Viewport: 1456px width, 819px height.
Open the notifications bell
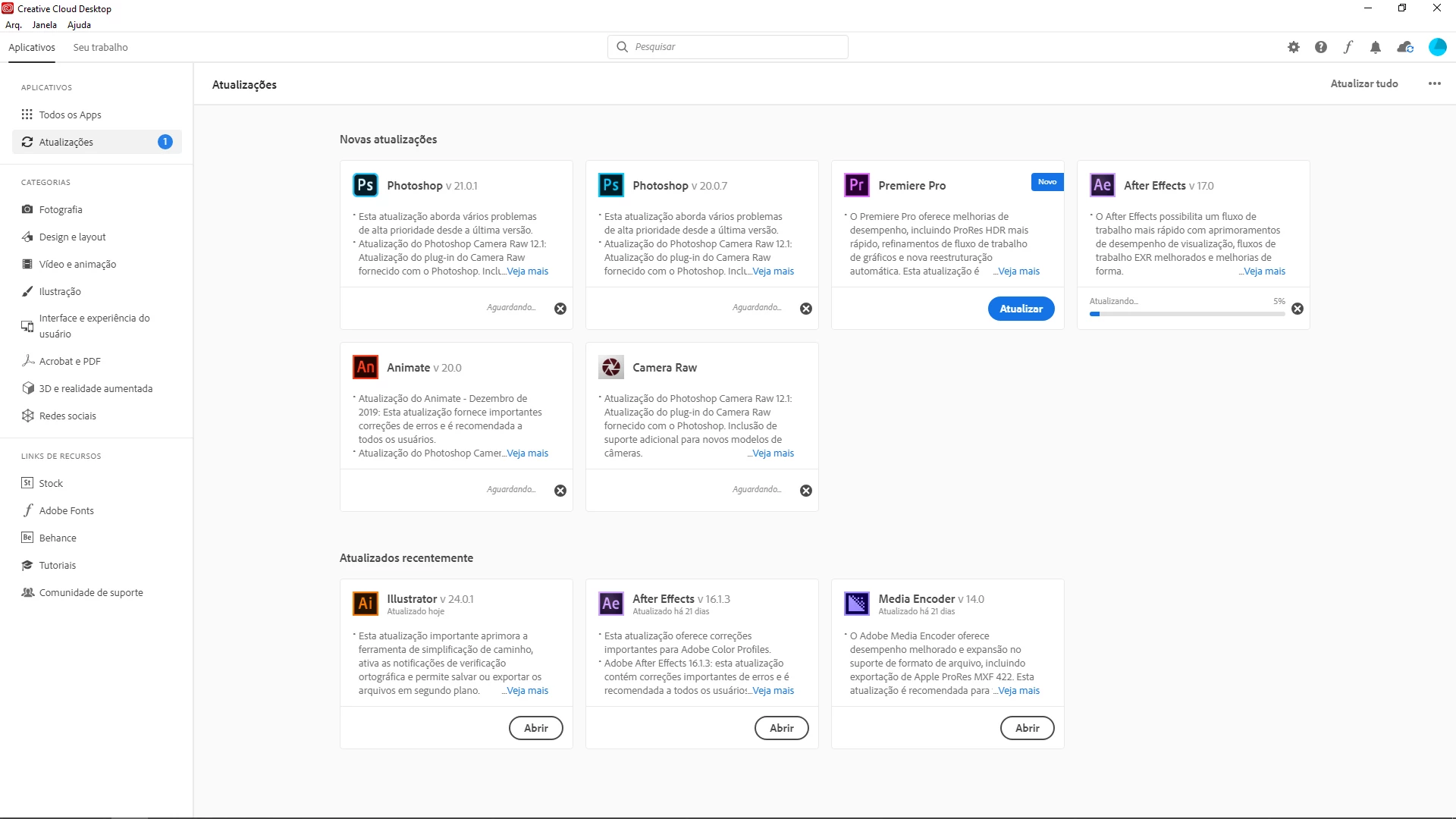(x=1376, y=47)
